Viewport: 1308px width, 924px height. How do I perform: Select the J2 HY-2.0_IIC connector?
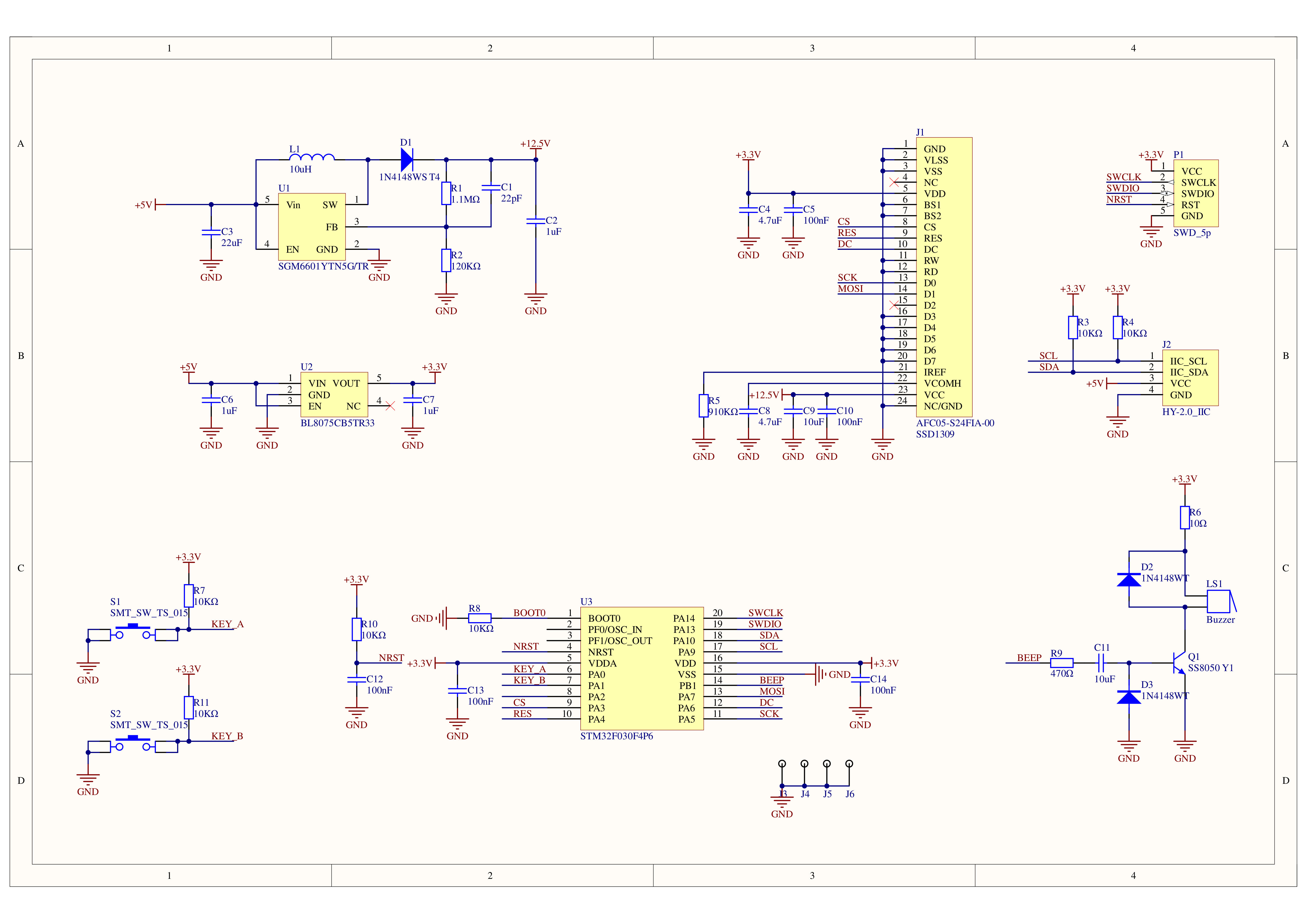pyautogui.click(x=1190, y=378)
